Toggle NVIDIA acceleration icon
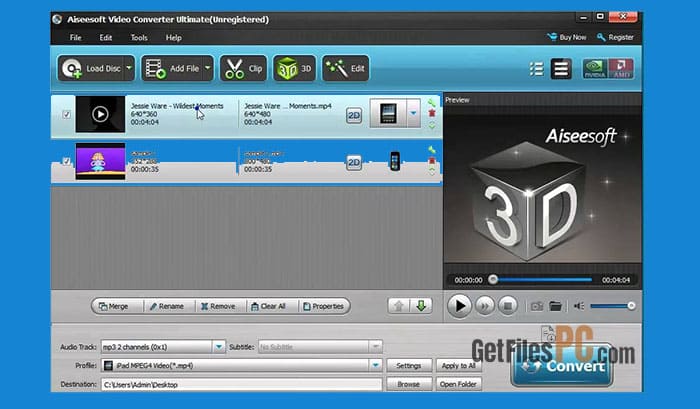This screenshot has width=700, height=409. coord(595,69)
